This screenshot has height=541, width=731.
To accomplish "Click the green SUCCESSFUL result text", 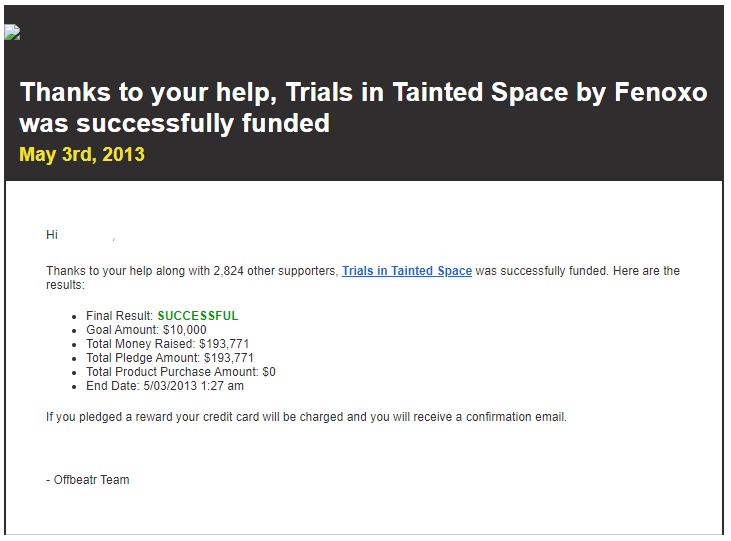I will coord(198,316).
